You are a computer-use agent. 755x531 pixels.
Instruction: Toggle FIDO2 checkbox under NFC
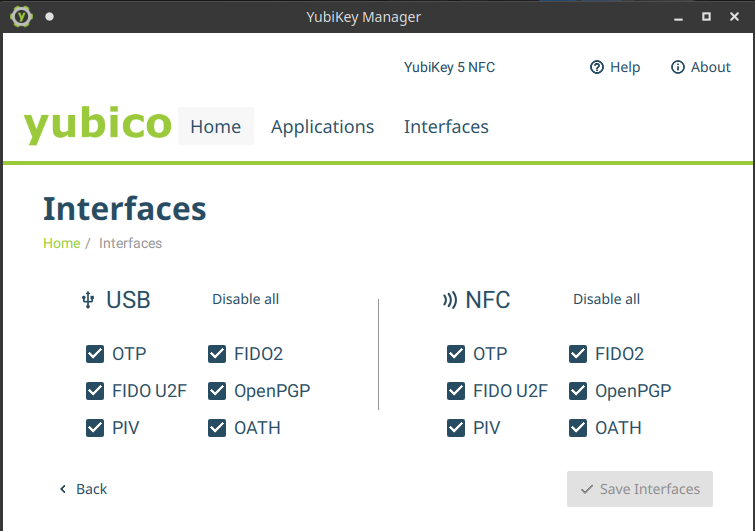pyautogui.click(x=578, y=354)
